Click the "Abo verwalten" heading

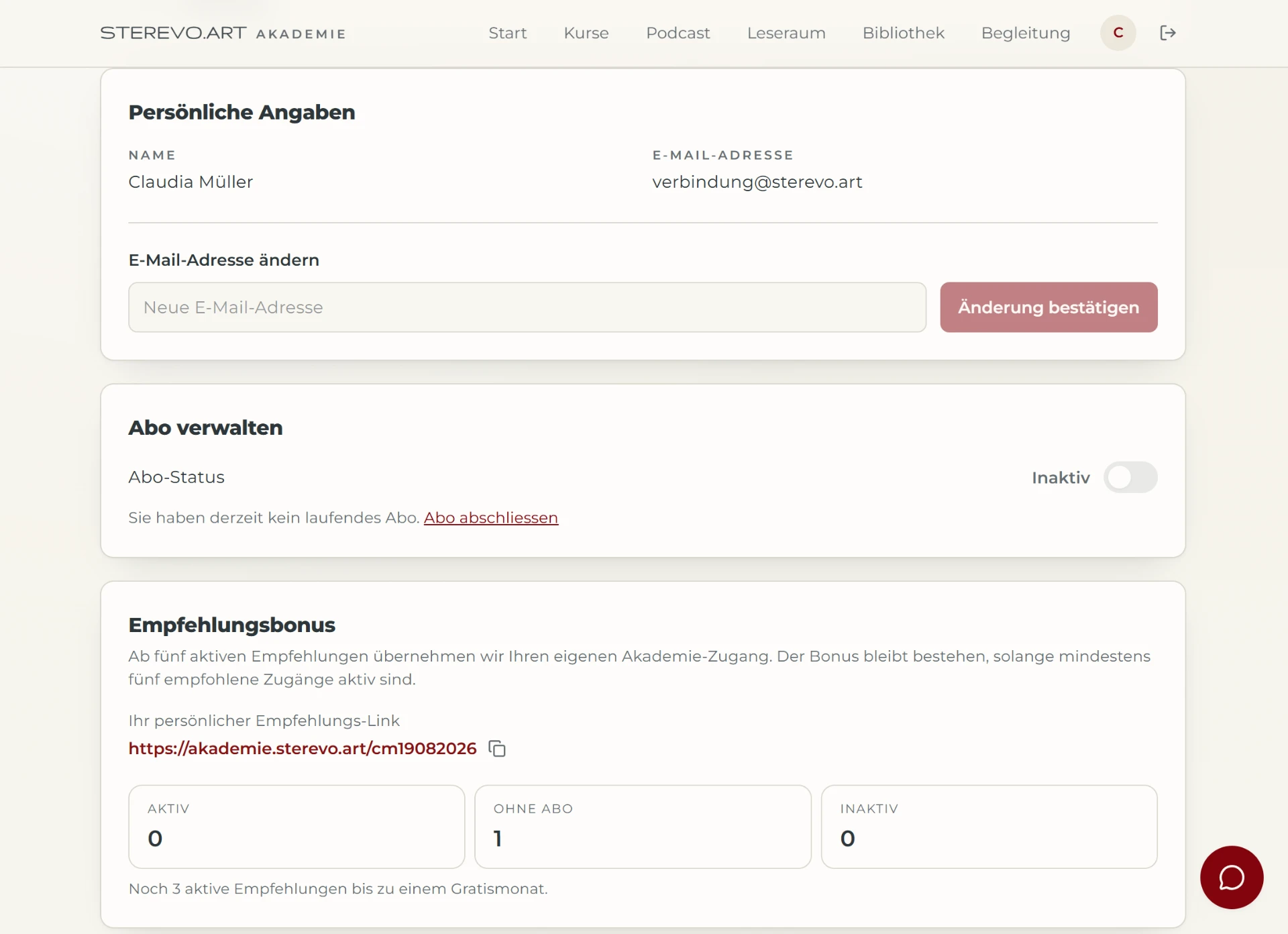point(205,427)
